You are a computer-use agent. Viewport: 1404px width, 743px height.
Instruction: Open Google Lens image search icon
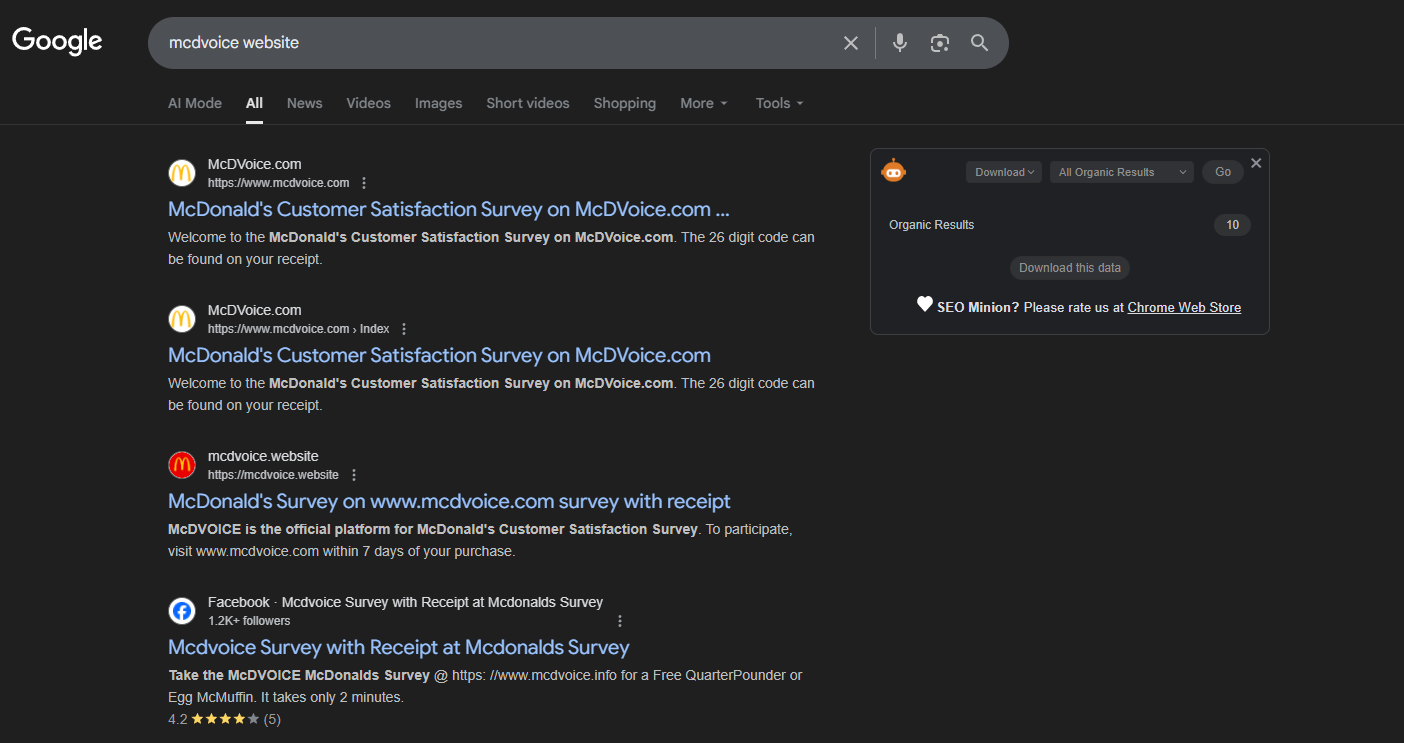coord(939,43)
